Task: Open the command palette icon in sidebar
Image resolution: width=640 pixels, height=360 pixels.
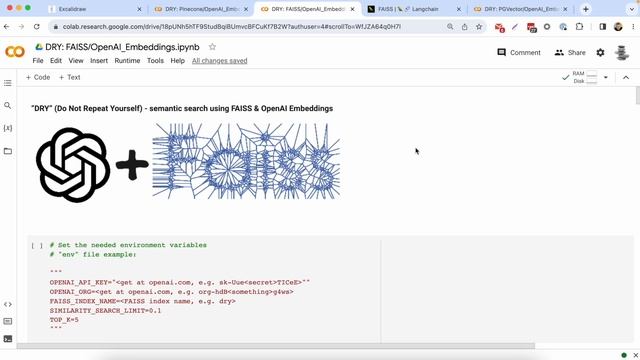Action: 8,322
